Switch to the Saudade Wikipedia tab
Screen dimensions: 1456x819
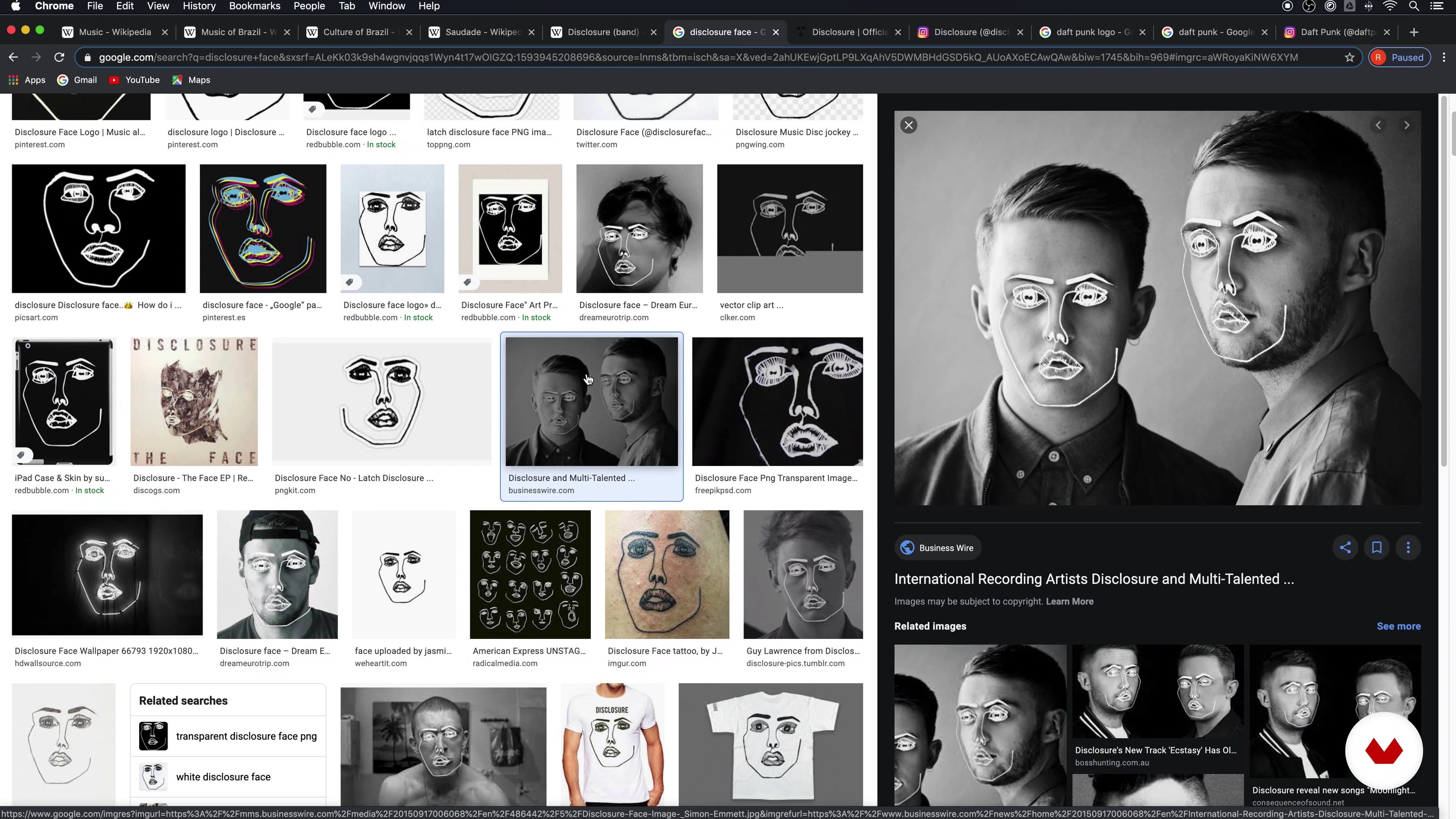(x=482, y=32)
